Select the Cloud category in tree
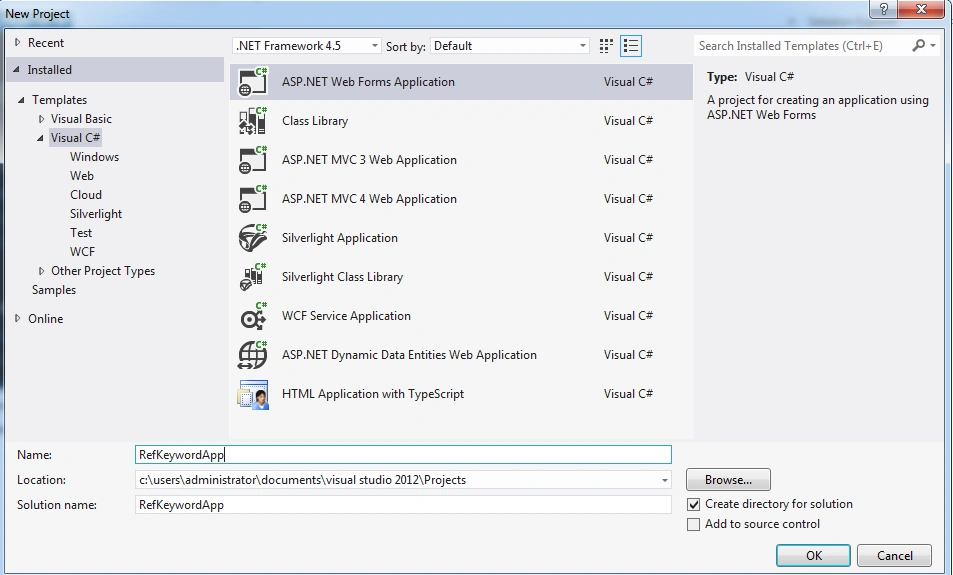 coord(86,195)
